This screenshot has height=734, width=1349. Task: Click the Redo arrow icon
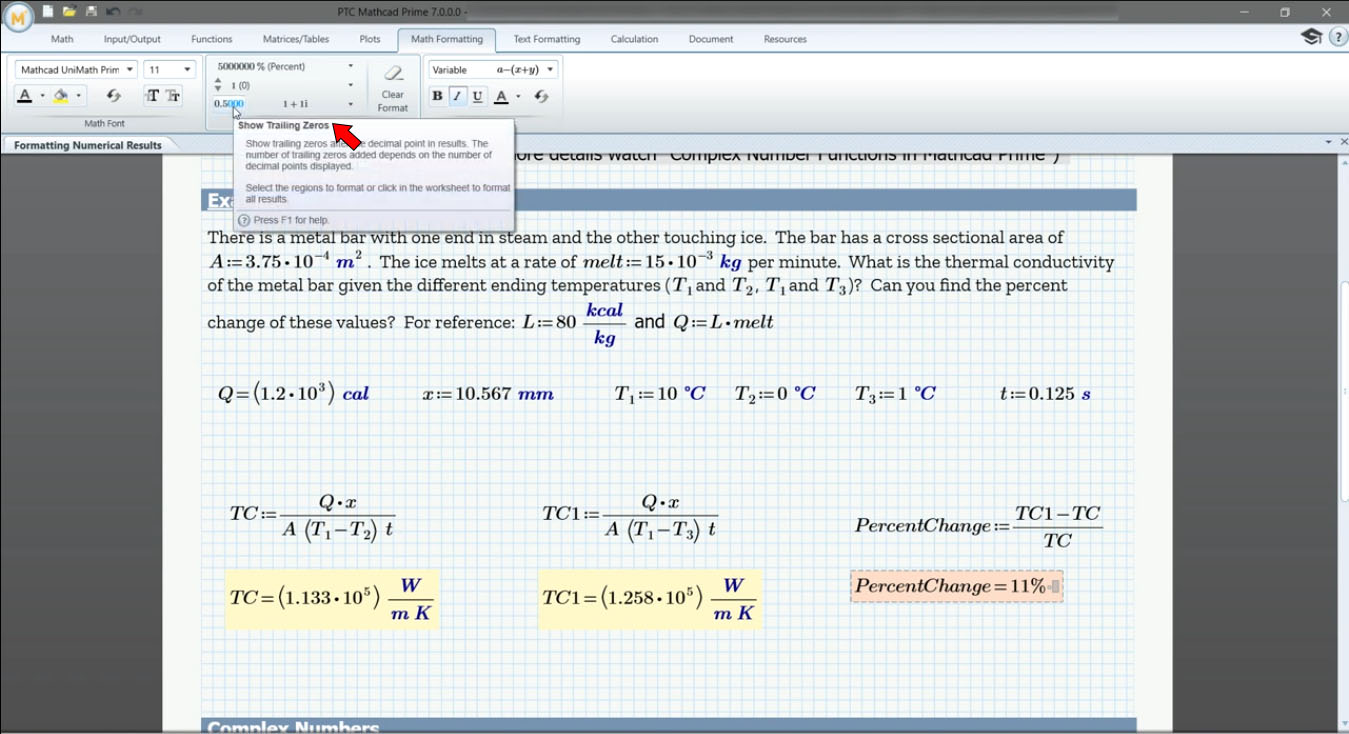coord(134,11)
